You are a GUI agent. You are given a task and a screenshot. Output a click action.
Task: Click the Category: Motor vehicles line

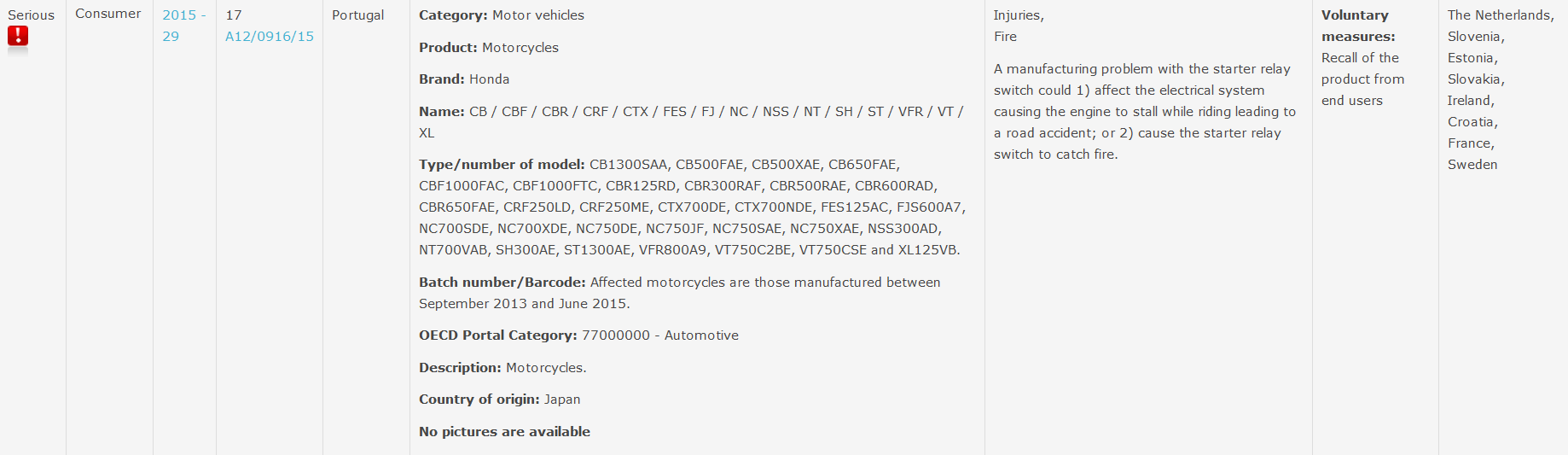point(501,15)
